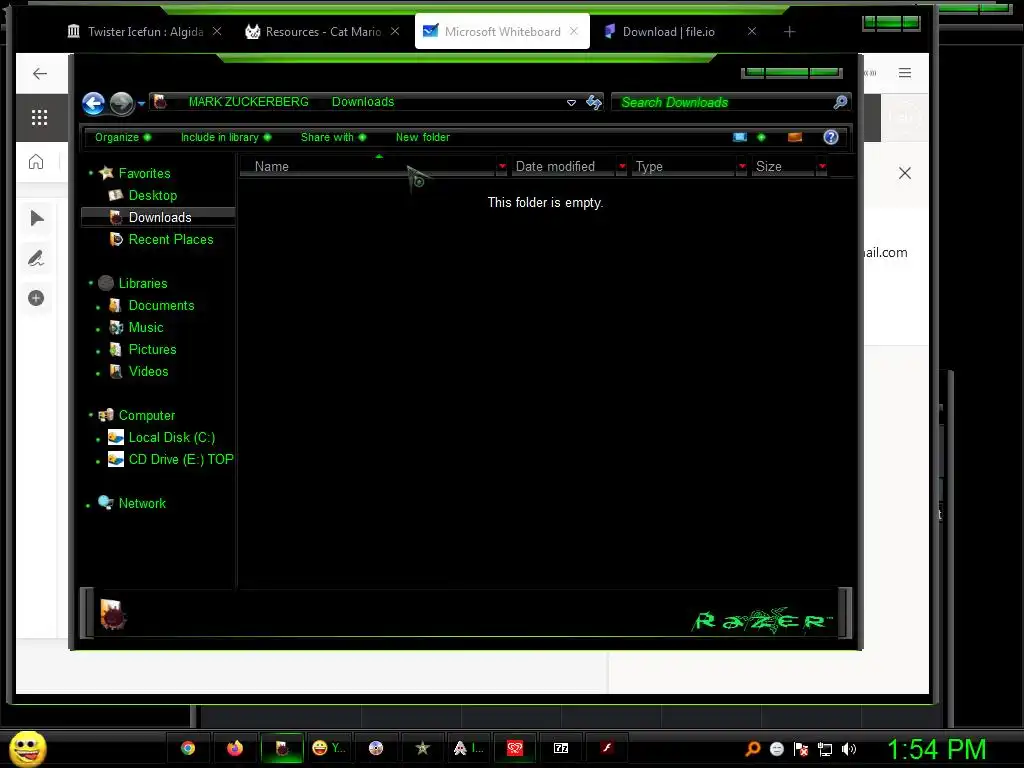Open the smiley Start button
The width and height of the screenshot is (1024, 768).
[27, 748]
